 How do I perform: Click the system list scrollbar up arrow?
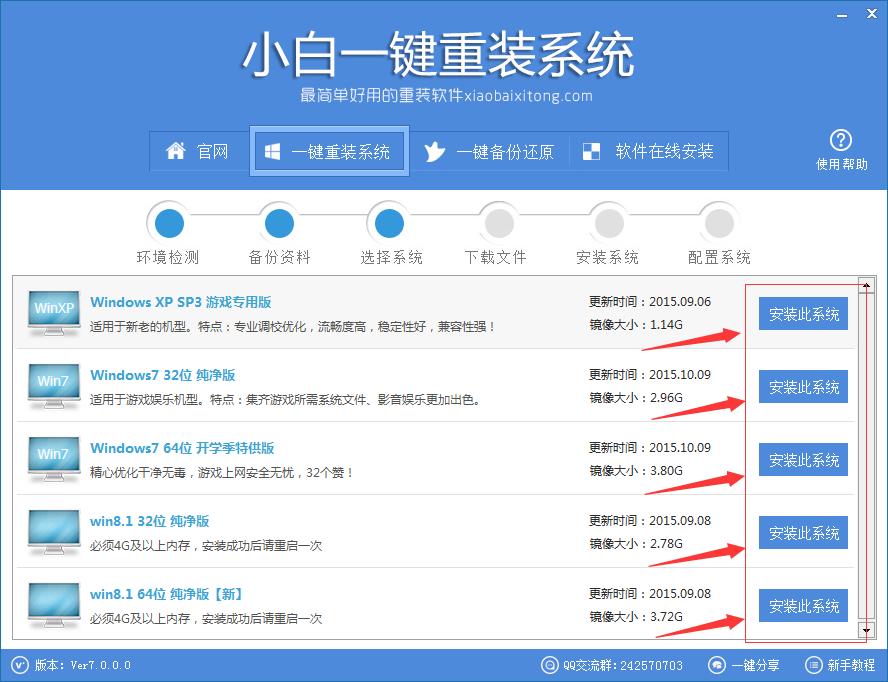pos(866,284)
